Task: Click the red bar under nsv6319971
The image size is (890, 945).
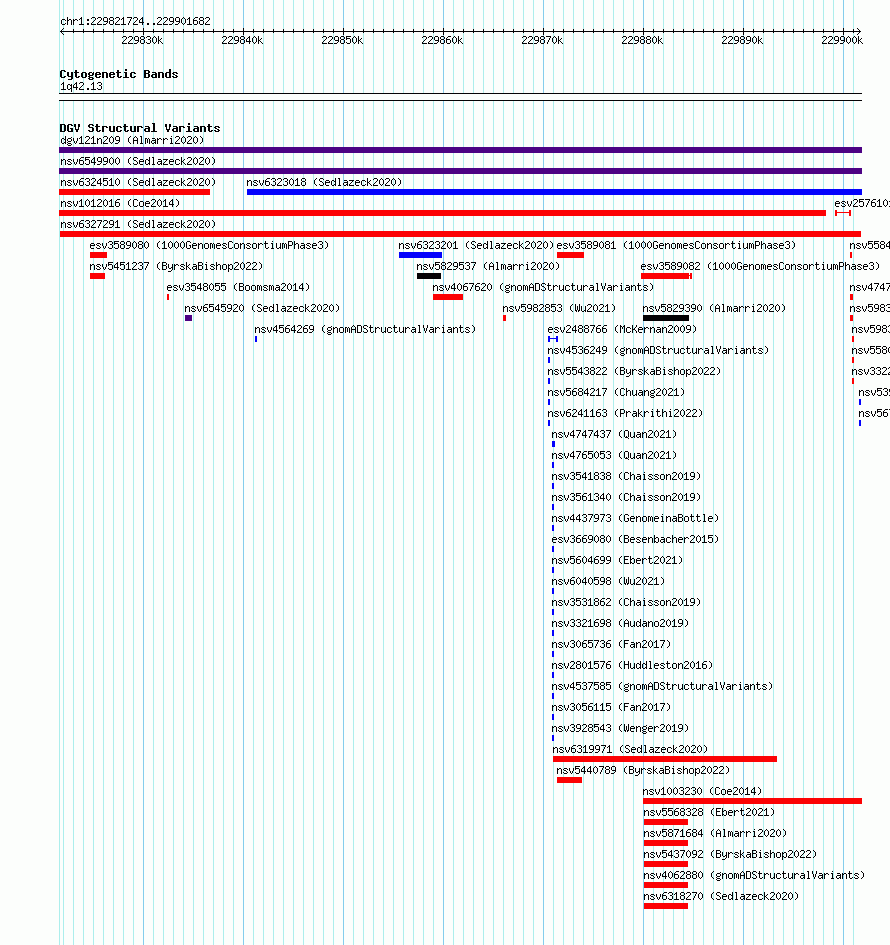Action: [x=665, y=759]
